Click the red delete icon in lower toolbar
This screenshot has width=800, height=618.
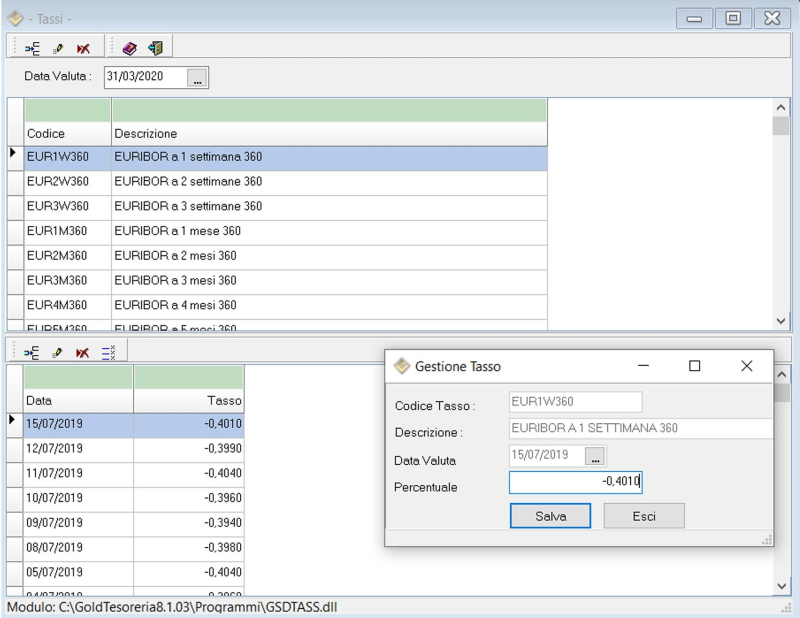(x=82, y=353)
